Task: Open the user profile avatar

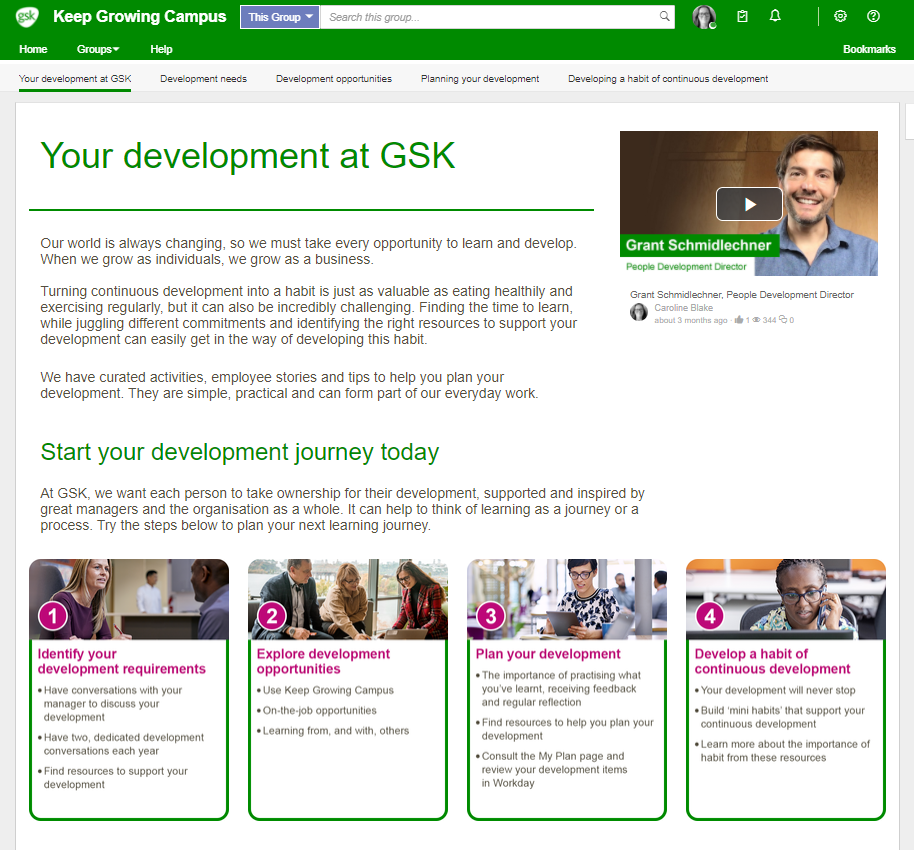Action: point(704,17)
